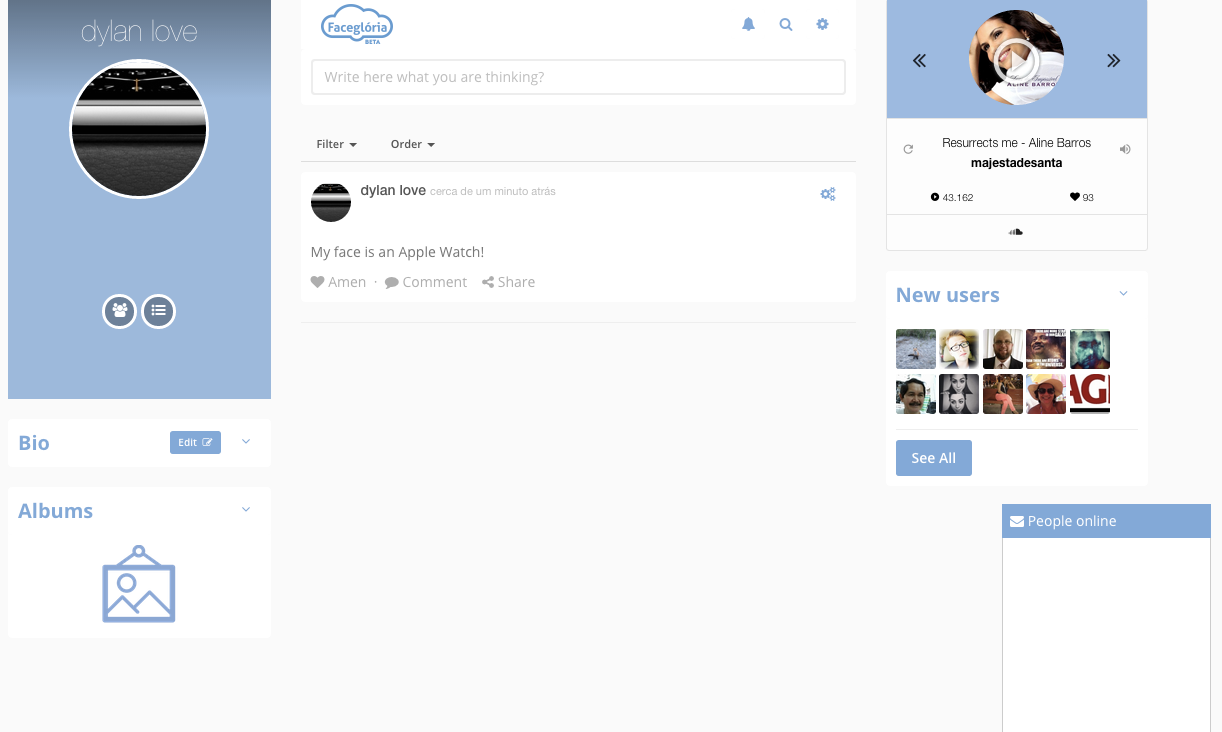Click the notifications bell icon
1222x732 pixels.
tap(748, 25)
